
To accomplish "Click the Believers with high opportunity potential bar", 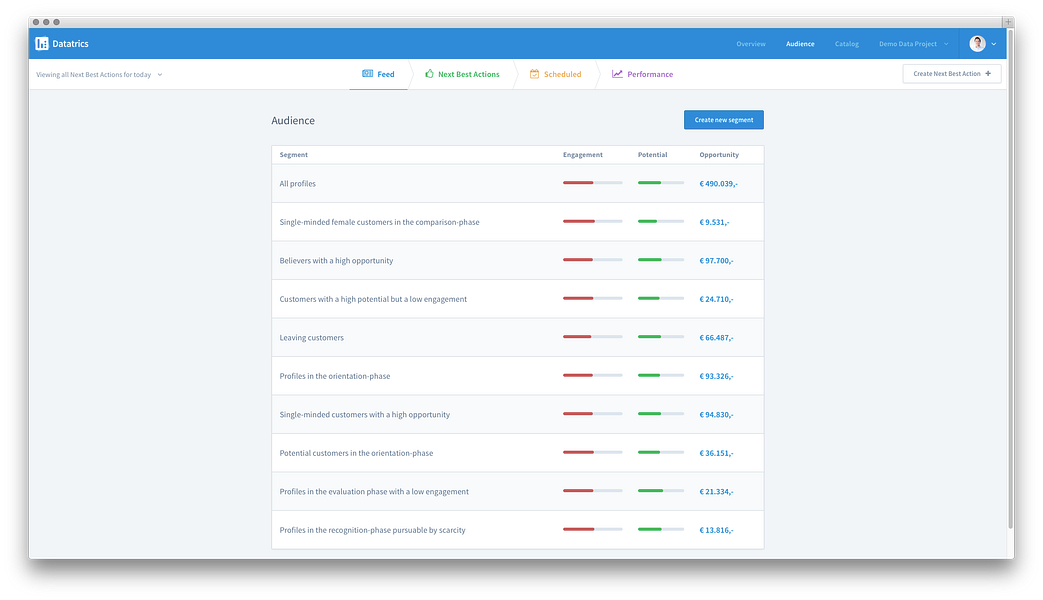I will 661,259.
